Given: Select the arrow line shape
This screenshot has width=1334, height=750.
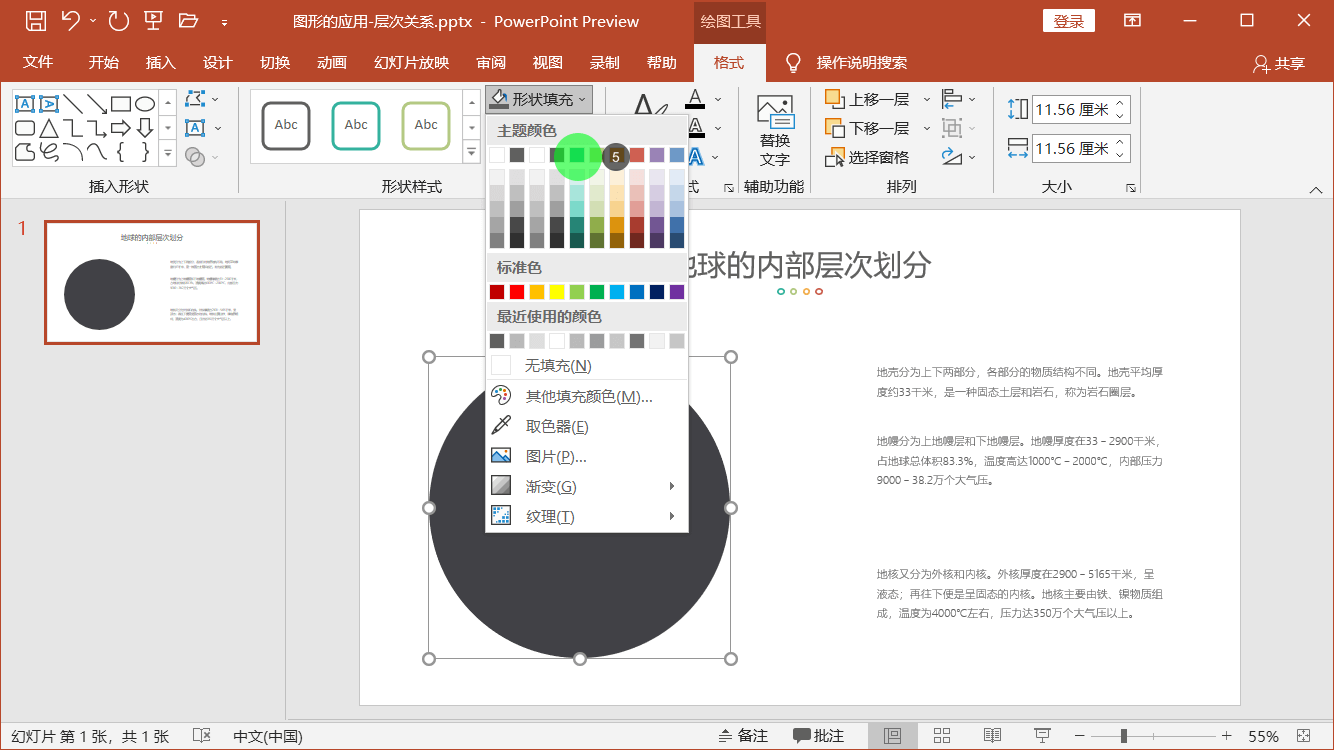Looking at the screenshot, I should [97, 103].
